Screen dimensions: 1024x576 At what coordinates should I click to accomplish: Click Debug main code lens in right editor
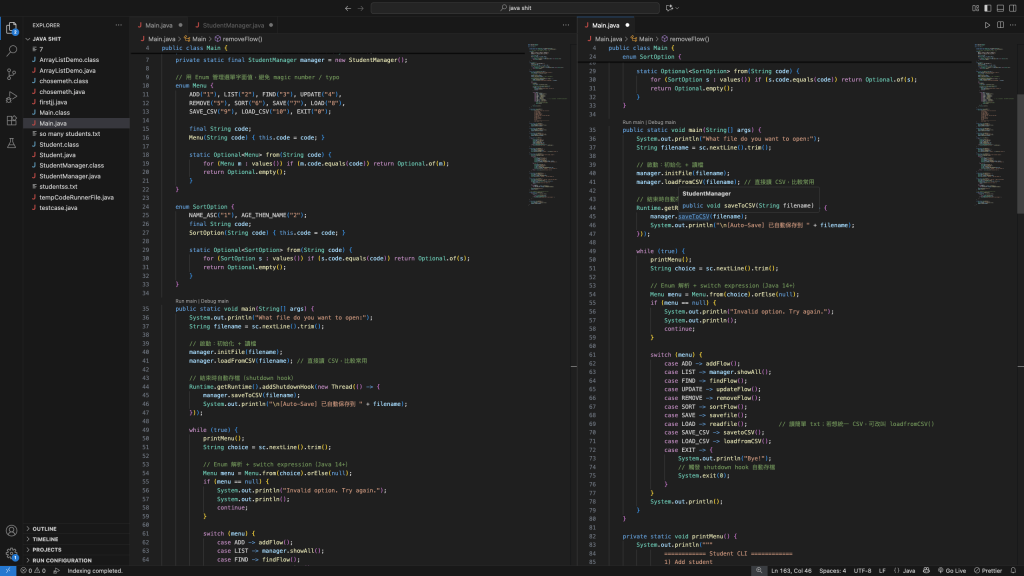[662, 122]
